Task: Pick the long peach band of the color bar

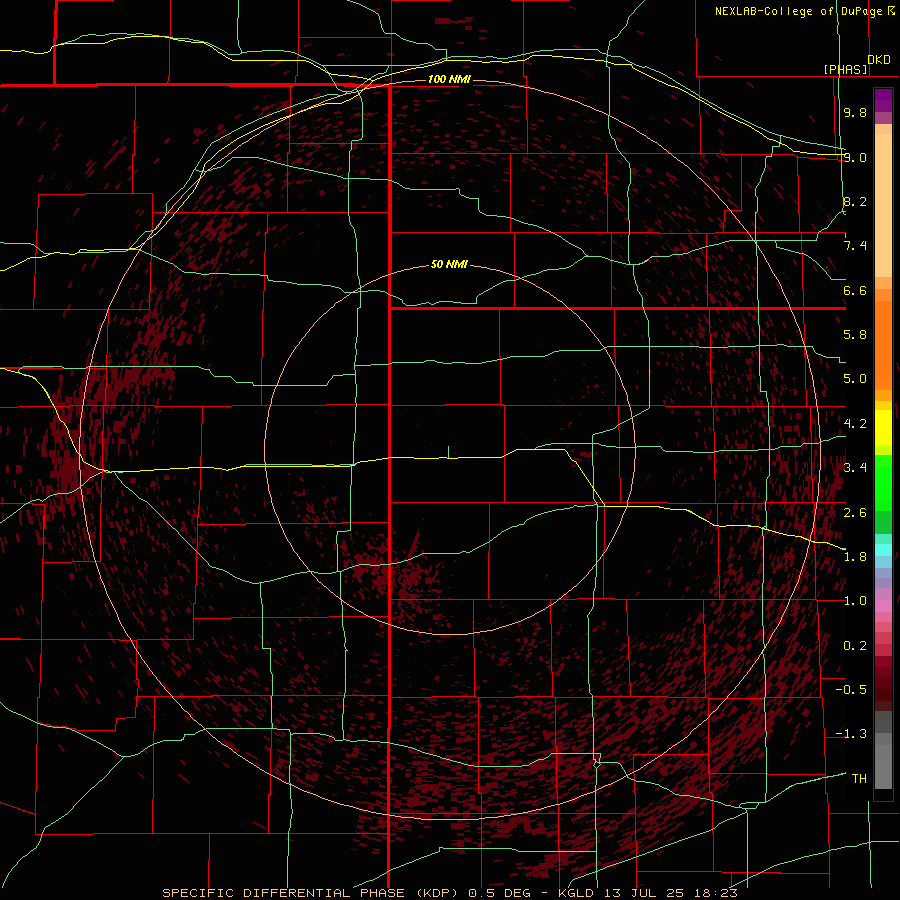Action: pos(883,205)
